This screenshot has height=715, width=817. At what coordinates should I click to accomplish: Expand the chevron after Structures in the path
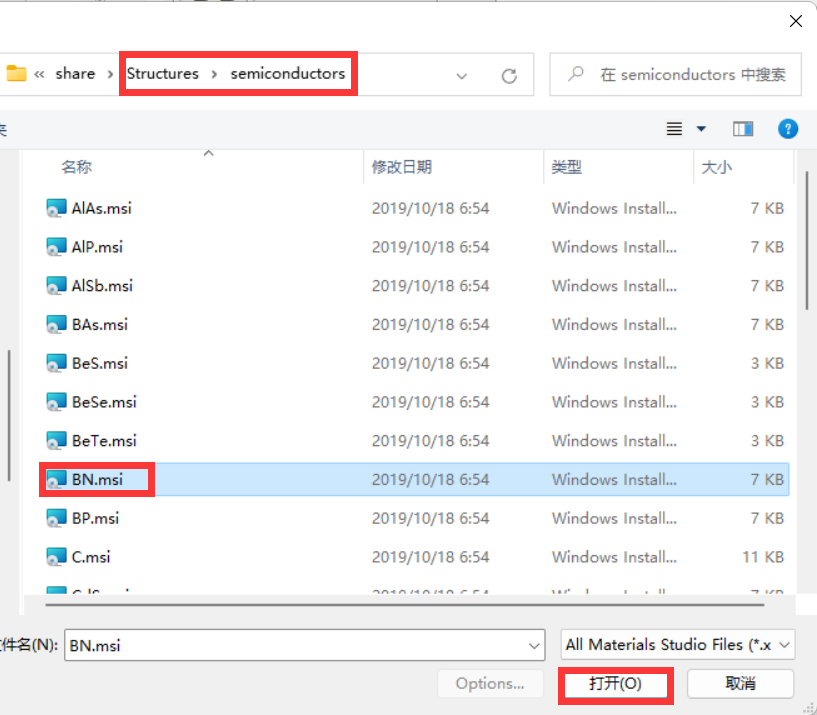[214, 74]
